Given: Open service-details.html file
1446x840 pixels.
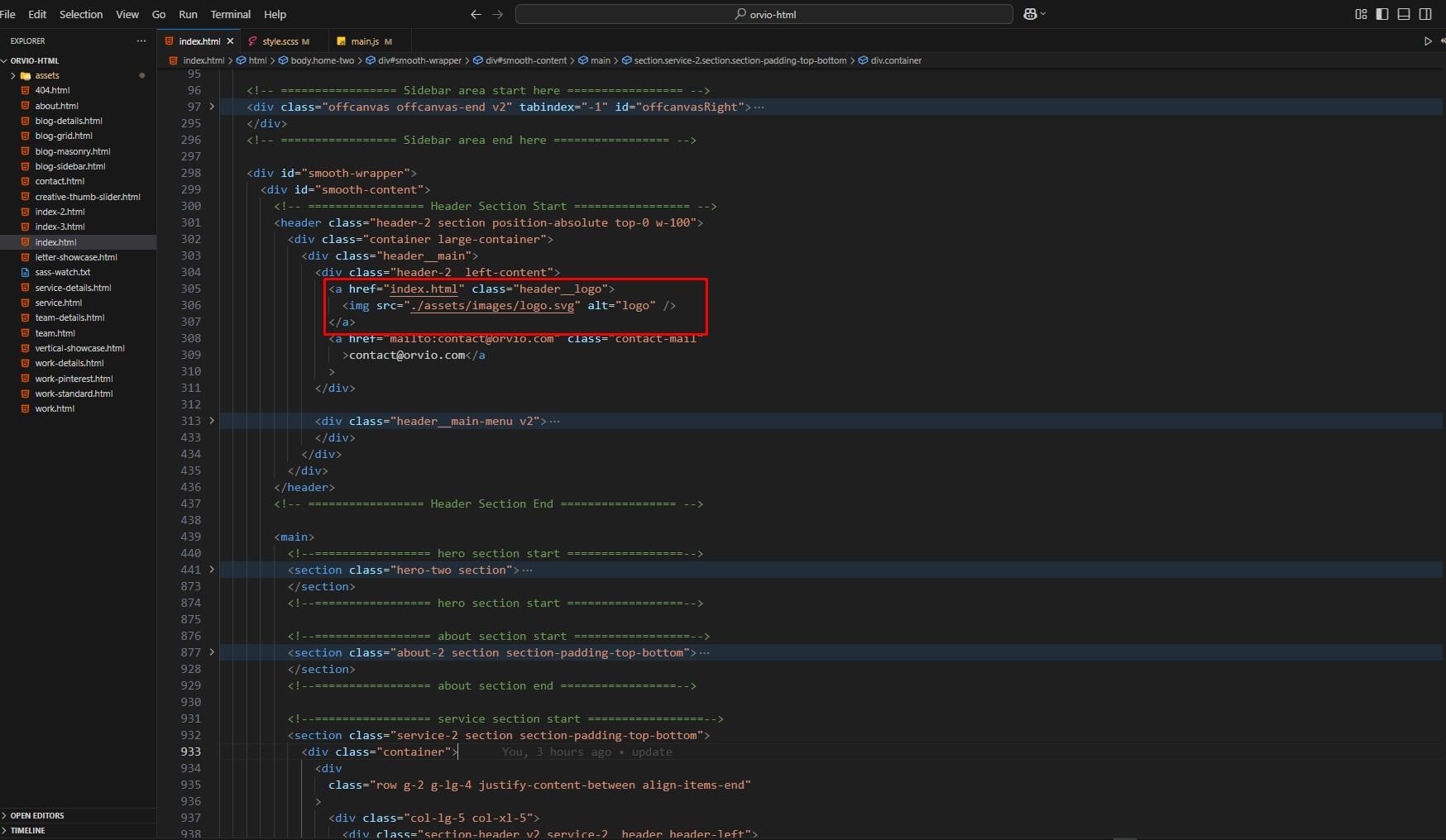Looking at the screenshot, I should pyautogui.click(x=73, y=288).
